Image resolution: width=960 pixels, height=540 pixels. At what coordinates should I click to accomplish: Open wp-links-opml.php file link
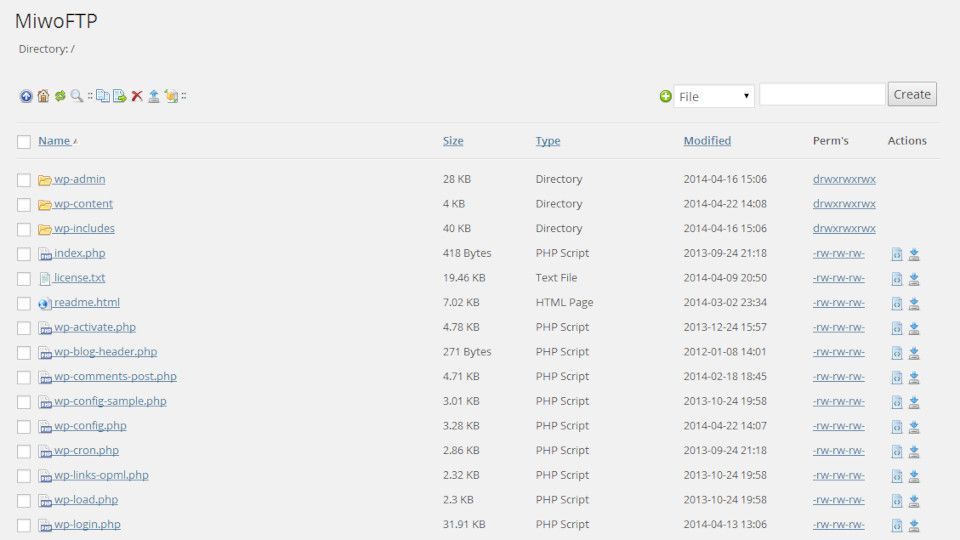point(101,474)
